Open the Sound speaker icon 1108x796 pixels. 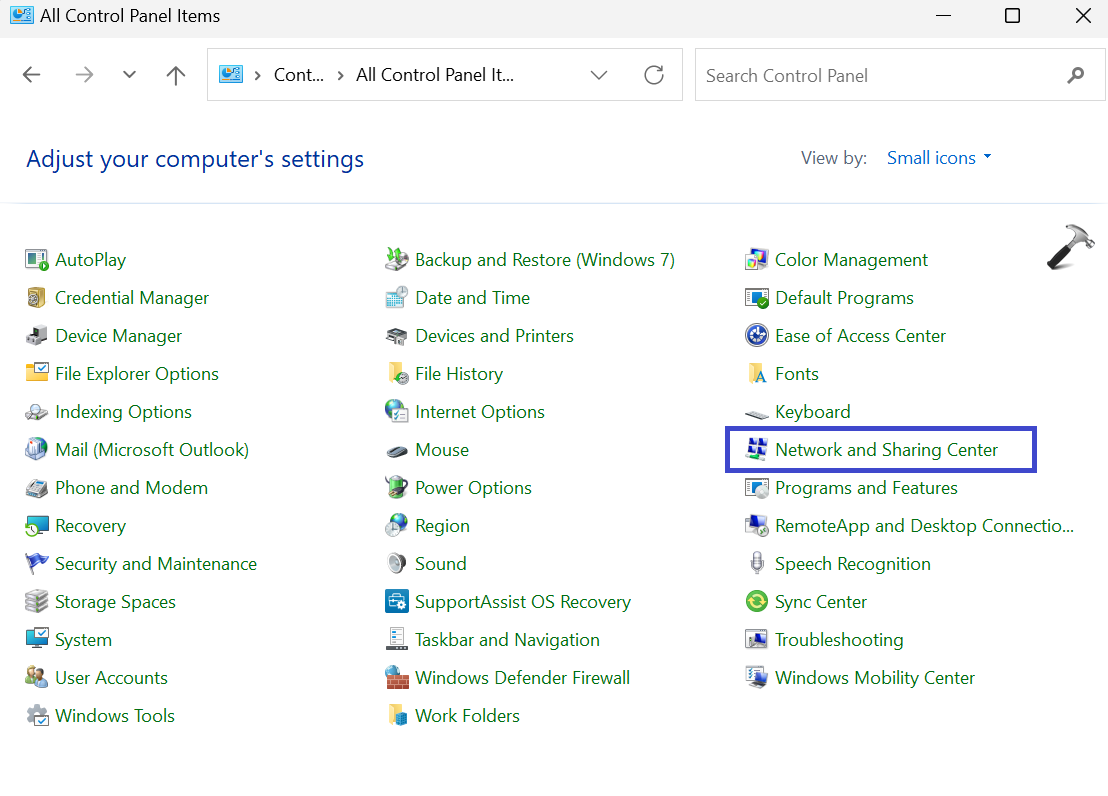point(397,564)
